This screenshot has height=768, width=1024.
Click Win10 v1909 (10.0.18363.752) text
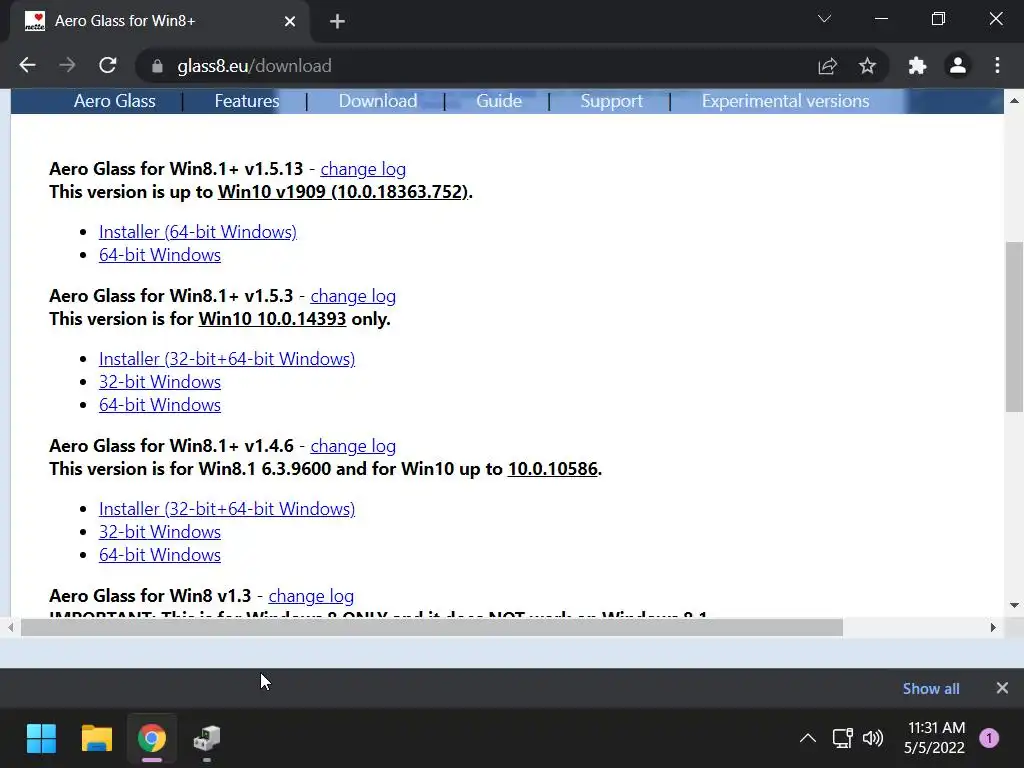343,192
